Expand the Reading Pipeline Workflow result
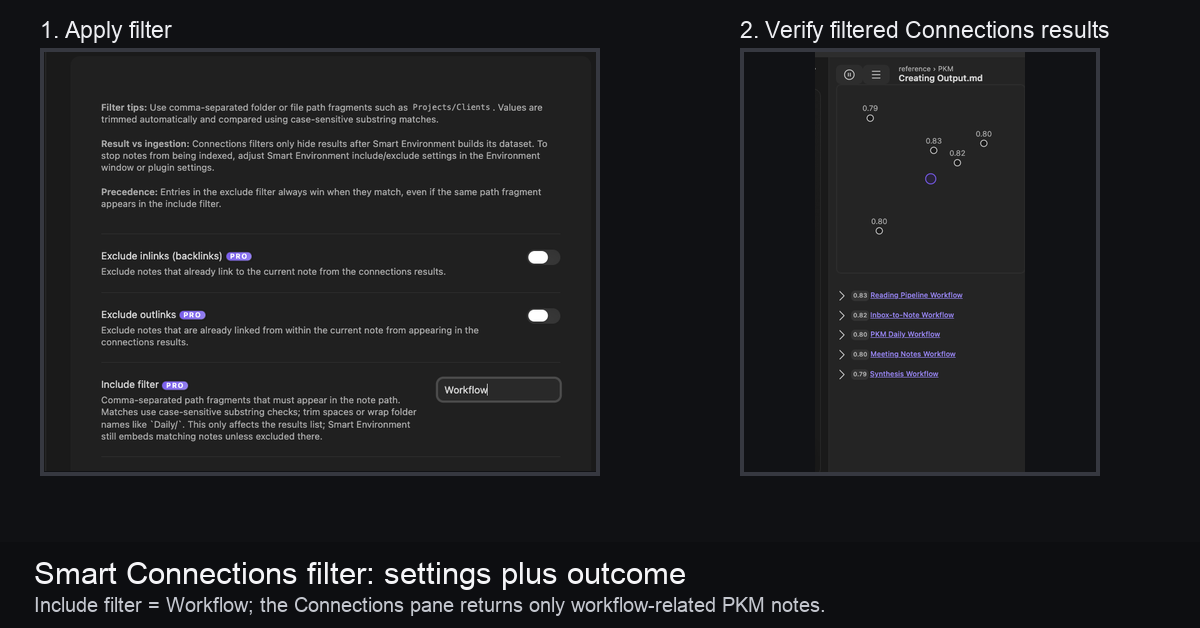The image size is (1200, 628). (842, 295)
